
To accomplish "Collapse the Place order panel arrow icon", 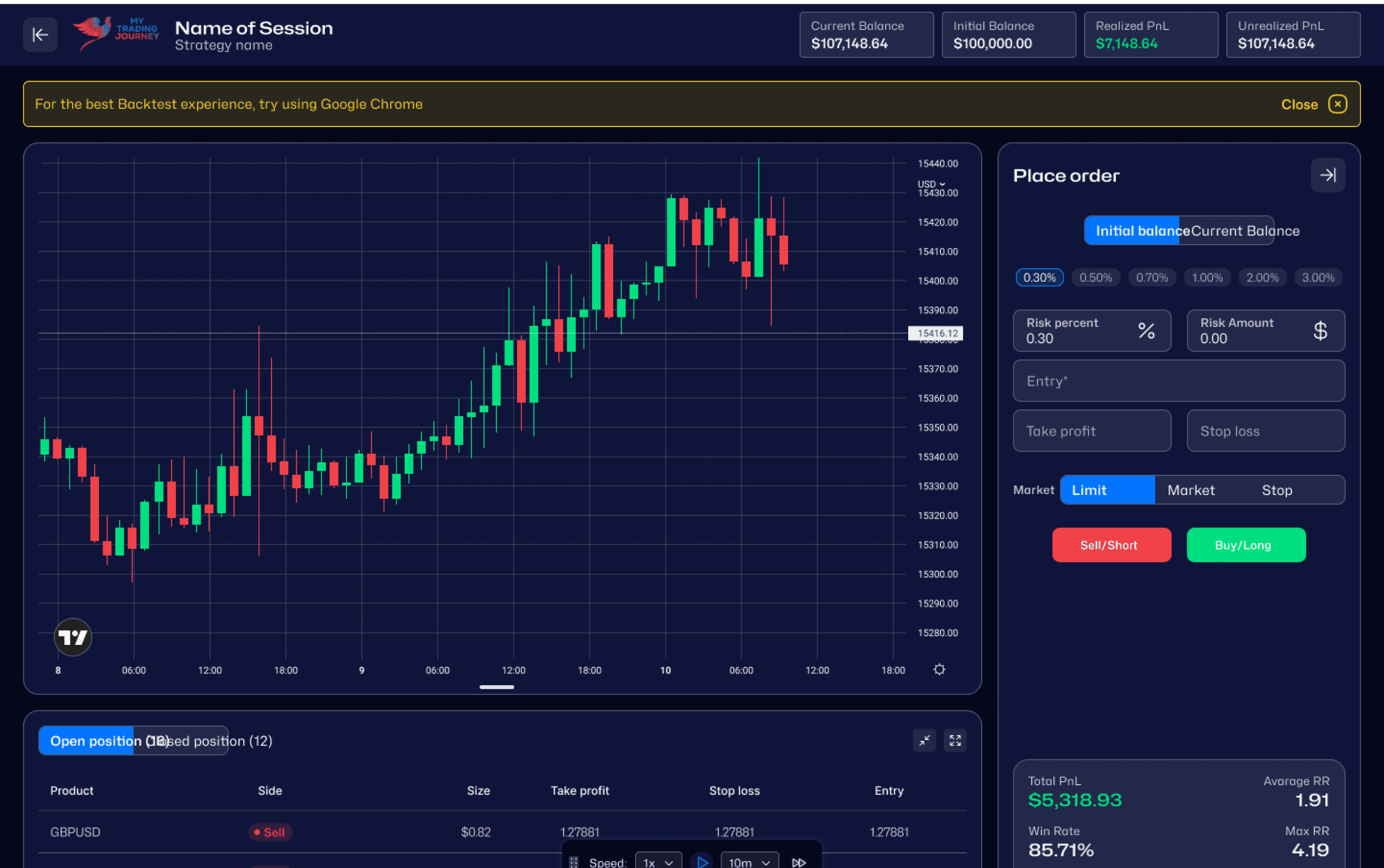I will [1328, 175].
